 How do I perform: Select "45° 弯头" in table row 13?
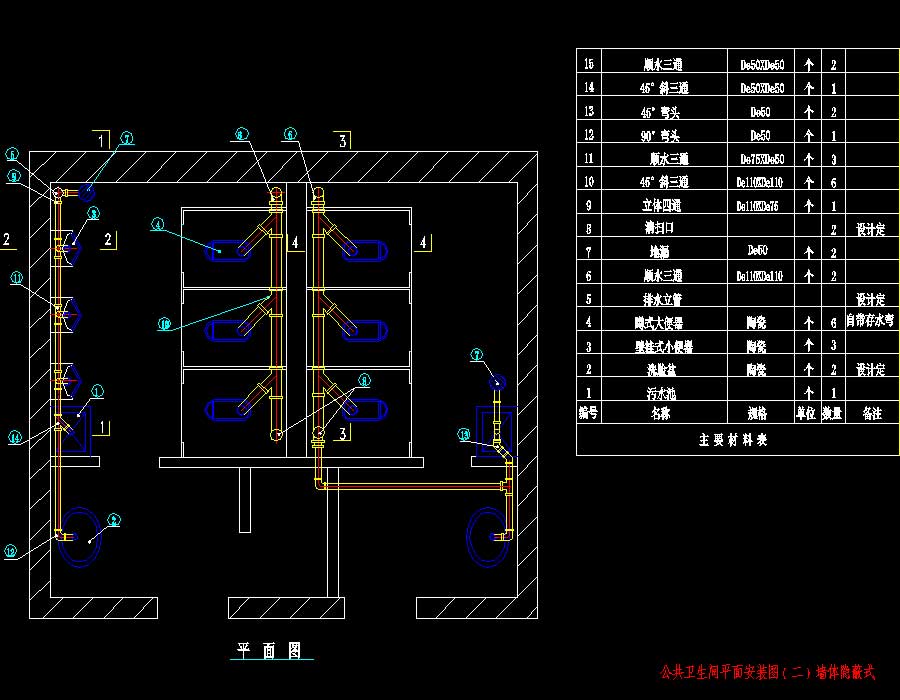pos(660,112)
